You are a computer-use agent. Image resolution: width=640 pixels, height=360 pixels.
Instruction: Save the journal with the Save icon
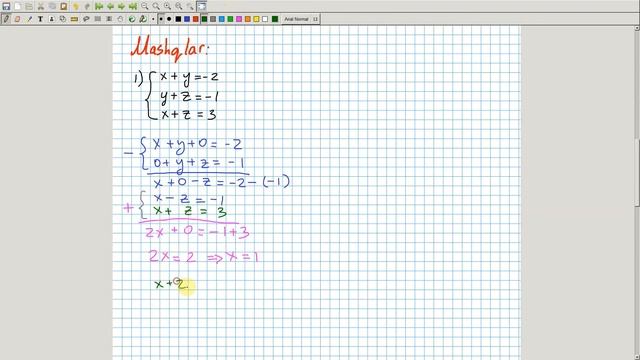6,7
